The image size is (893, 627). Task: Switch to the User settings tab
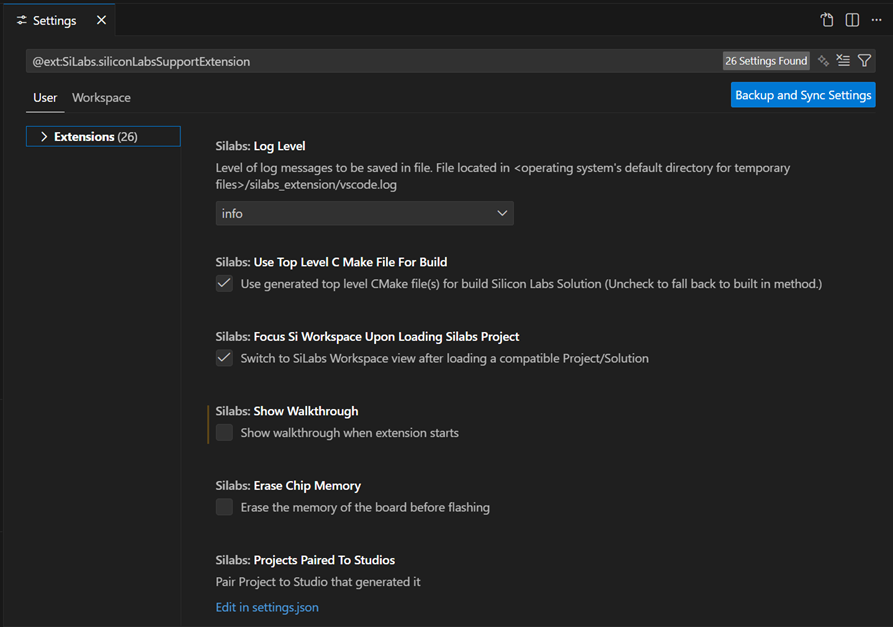pos(45,97)
